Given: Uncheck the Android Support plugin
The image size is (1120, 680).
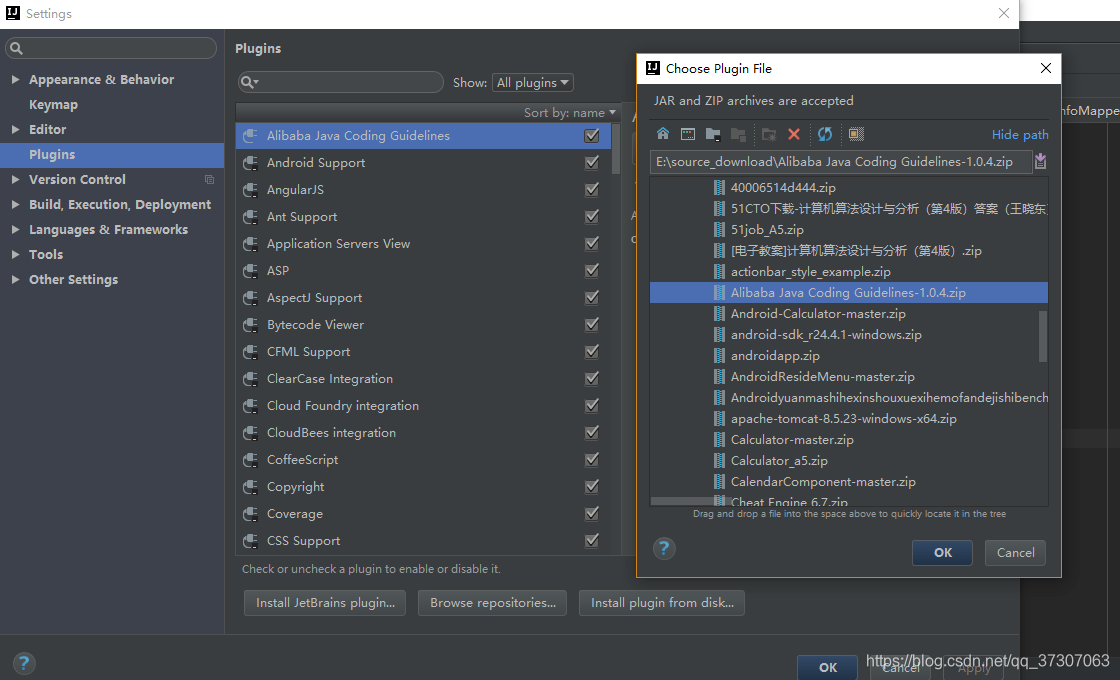Looking at the screenshot, I should [591, 163].
